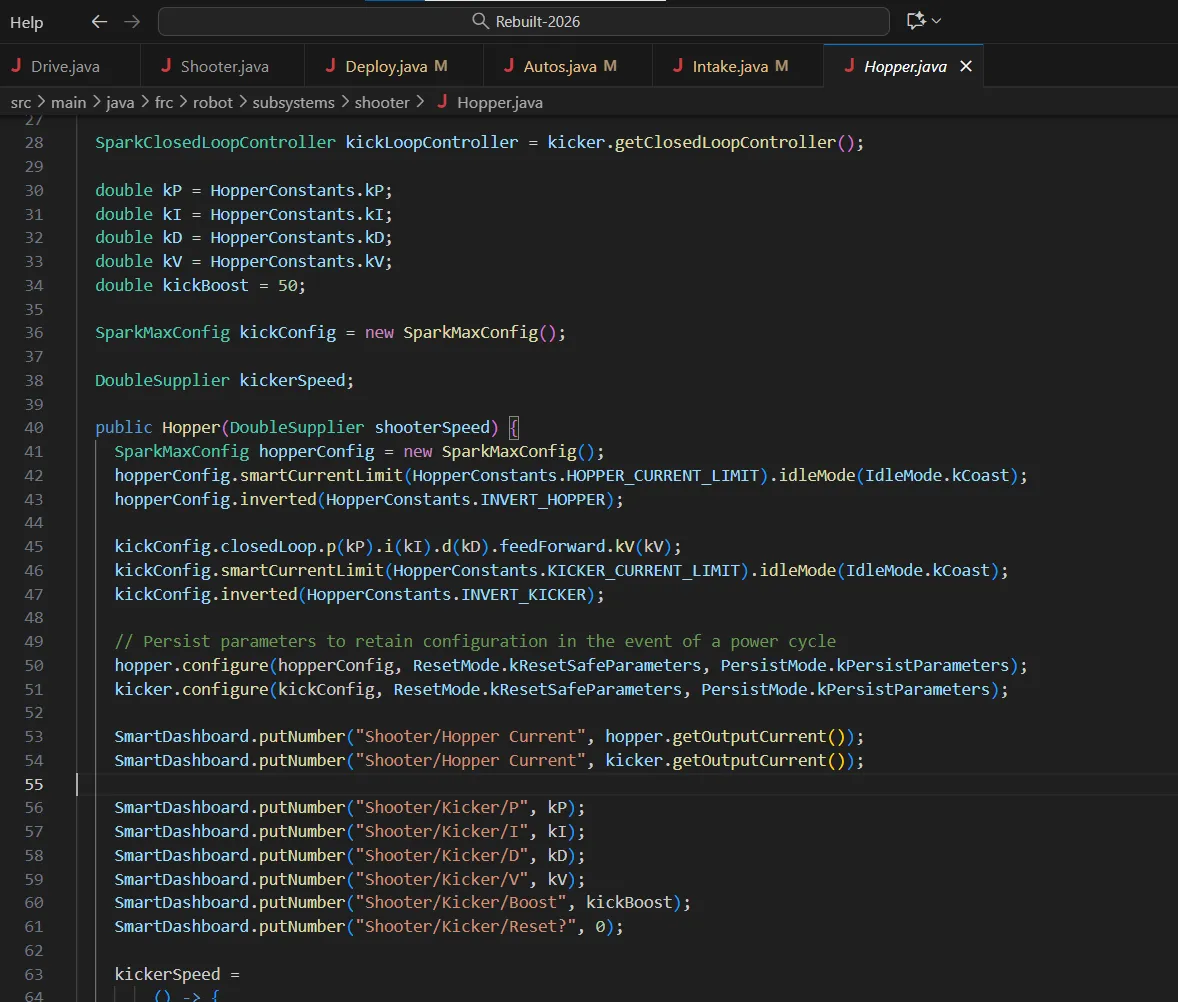Screen dimensions: 1178x1002
Task: Click the shooter breadcrumb
Action: 382,103
